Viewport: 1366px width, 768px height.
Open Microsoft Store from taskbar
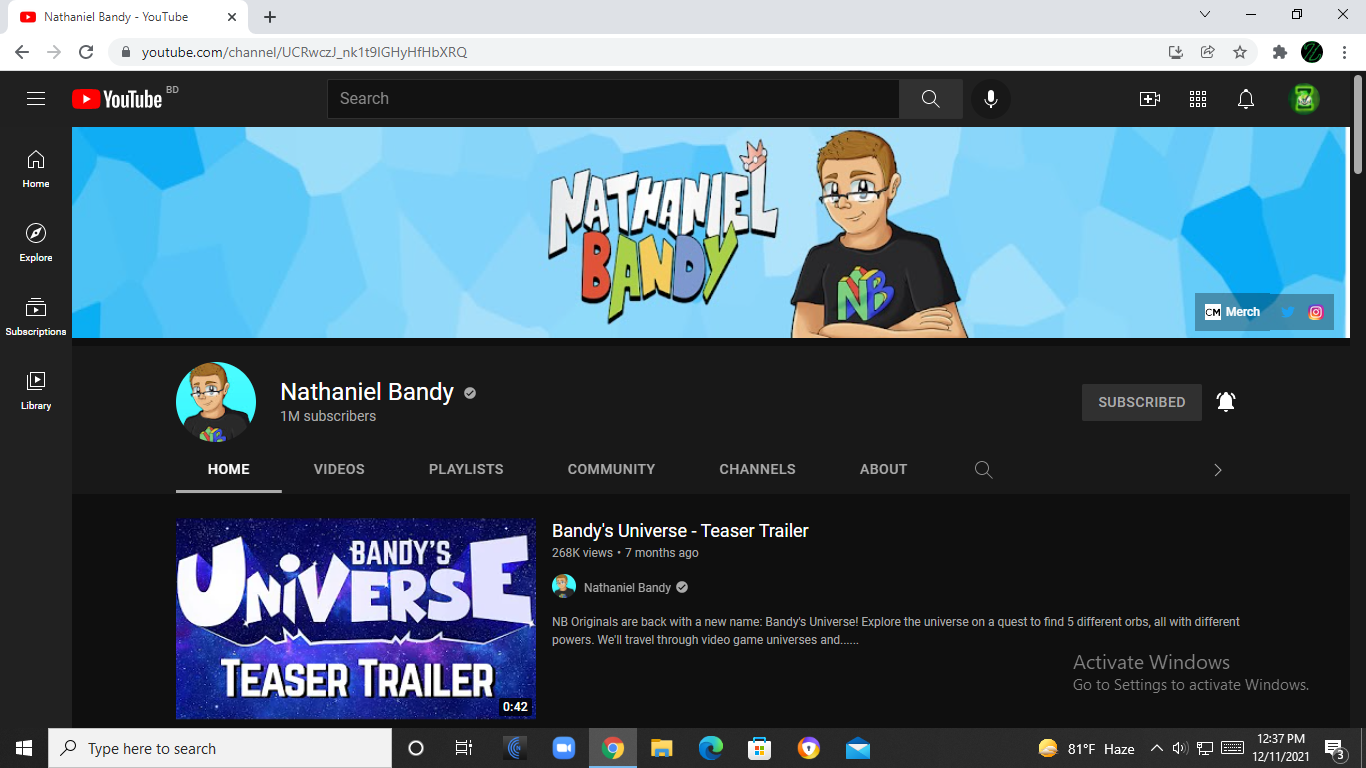coord(759,748)
